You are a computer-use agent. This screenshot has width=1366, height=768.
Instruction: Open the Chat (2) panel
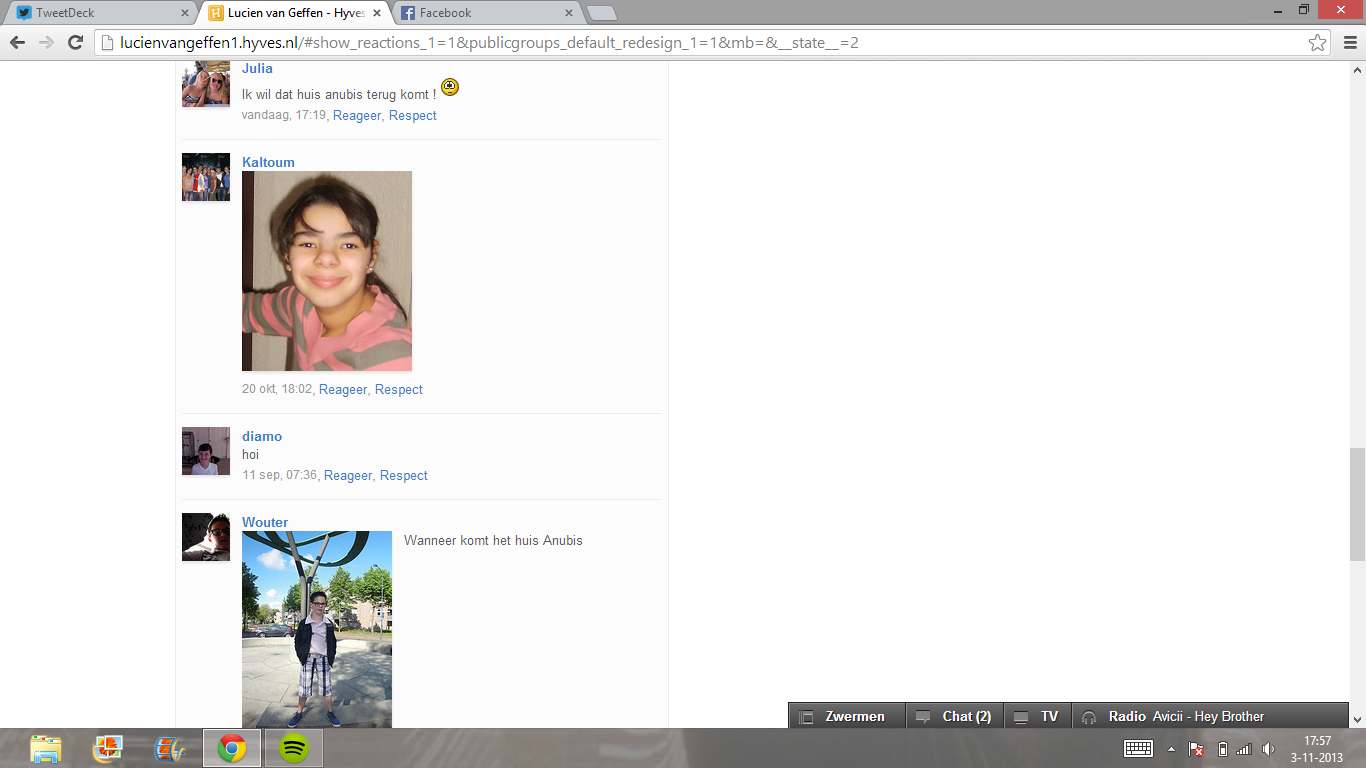pos(955,716)
